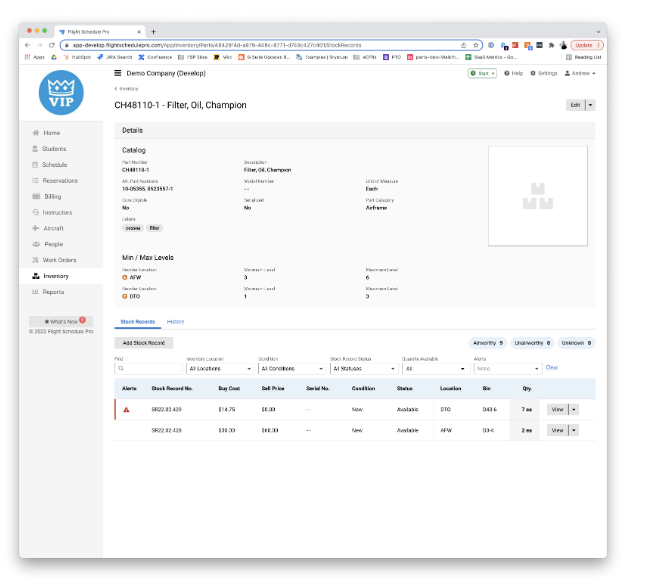Click the What's New button
Screen dimensions: 657x577
[61, 321]
